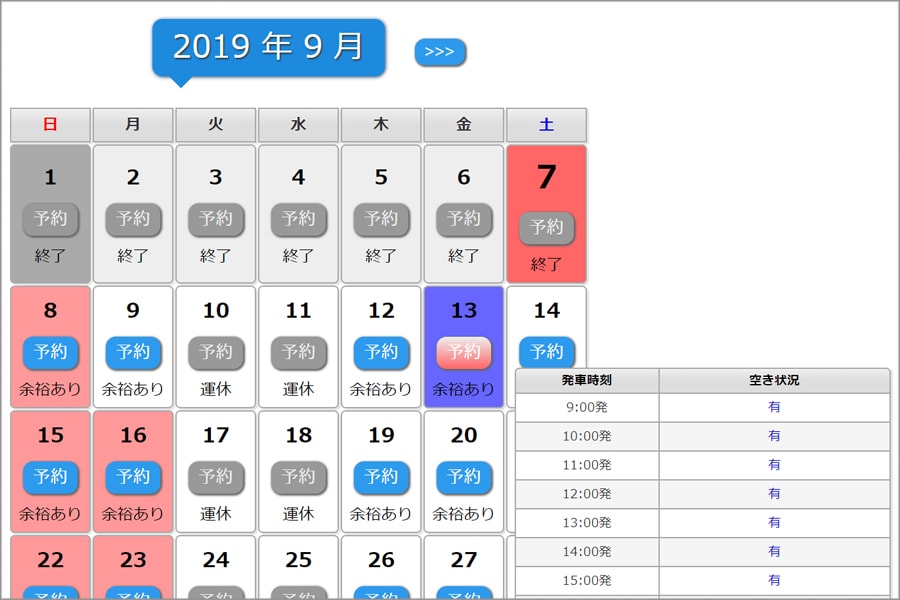Click availability 有 for 11:00発
The height and width of the screenshot is (600, 900).
[774, 464]
